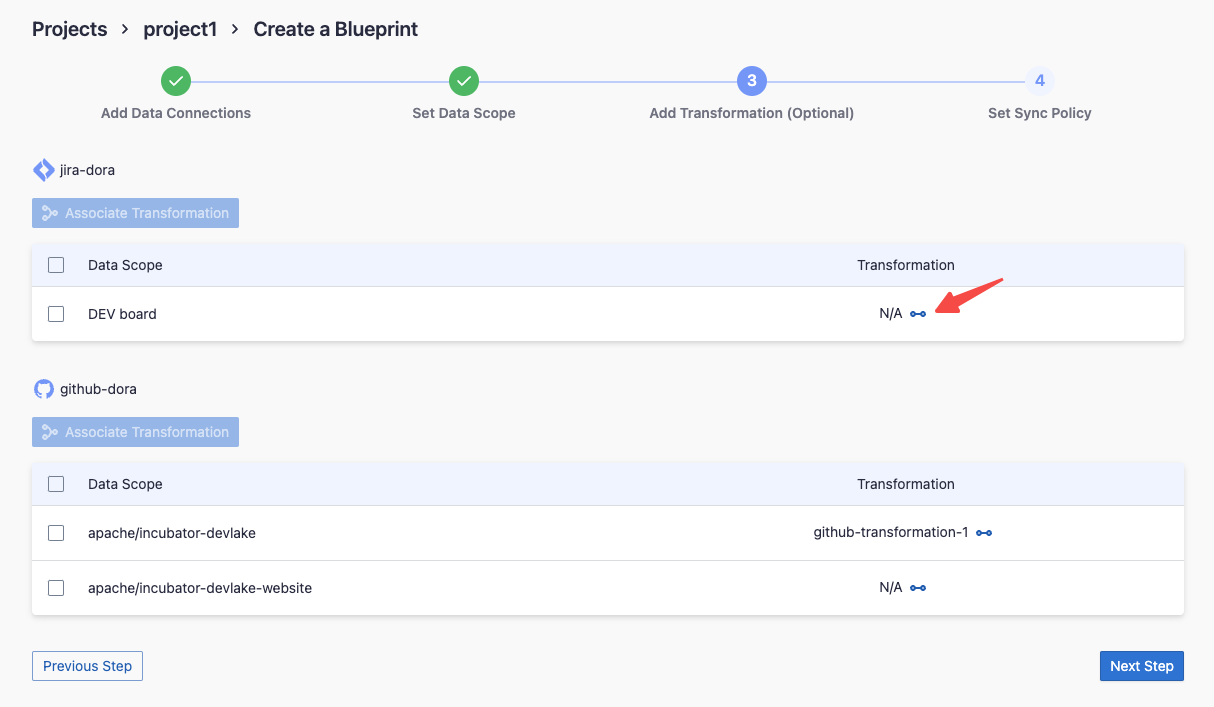Click step 4 circle Set Sync Policy
Image resolution: width=1214 pixels, height=707 pixels.
point(1040,81)
